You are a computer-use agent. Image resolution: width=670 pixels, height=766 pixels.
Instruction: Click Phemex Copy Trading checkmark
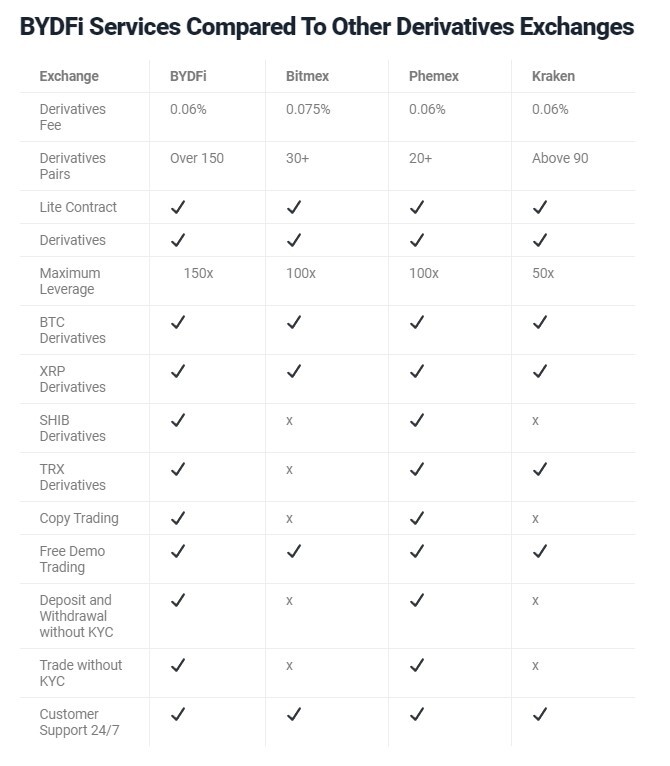pos(417,518)
